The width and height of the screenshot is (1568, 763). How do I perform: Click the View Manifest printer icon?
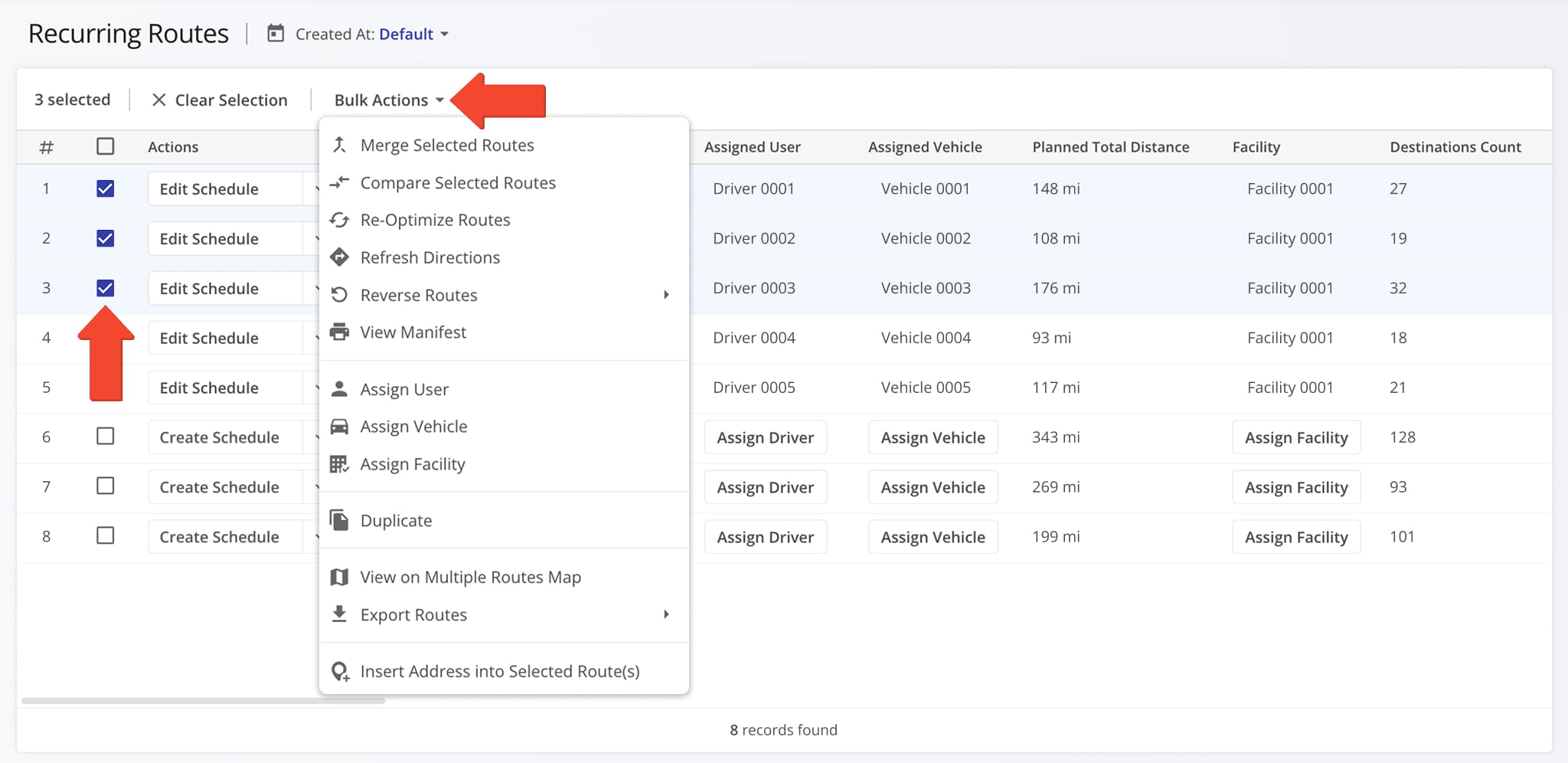(x=339, y=332)
